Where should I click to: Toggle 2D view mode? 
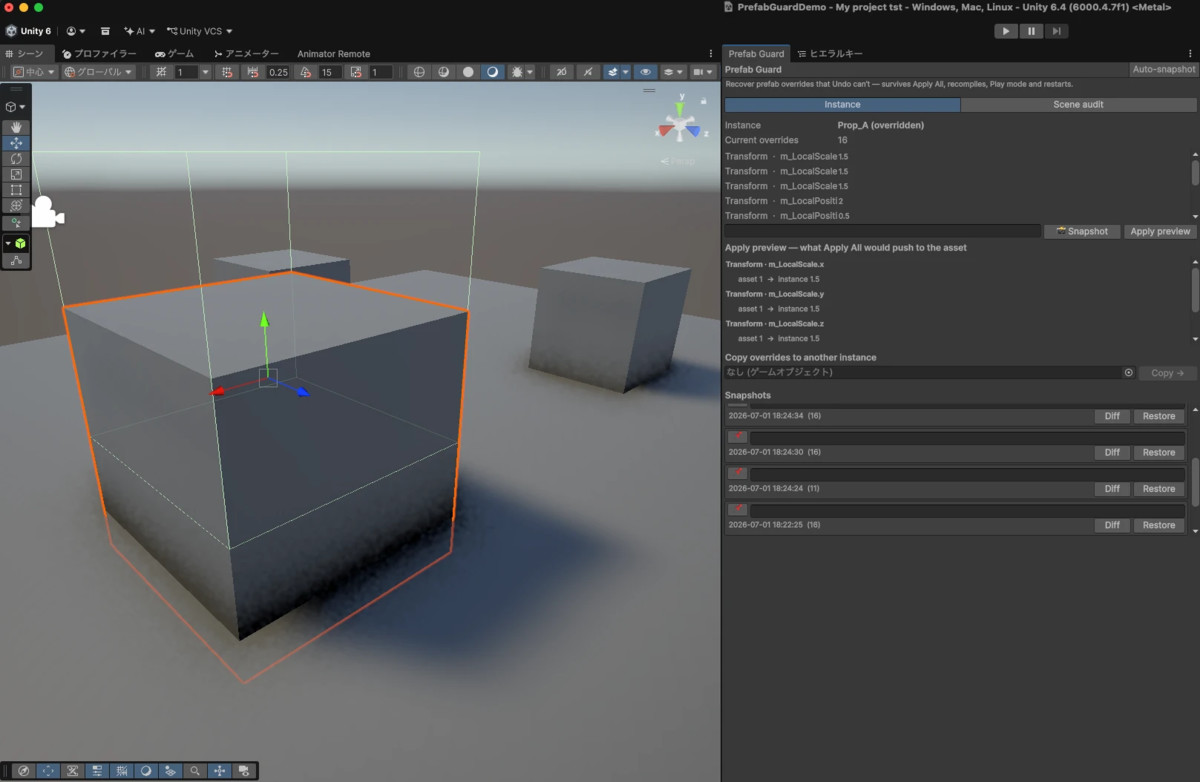click(562, 72)
